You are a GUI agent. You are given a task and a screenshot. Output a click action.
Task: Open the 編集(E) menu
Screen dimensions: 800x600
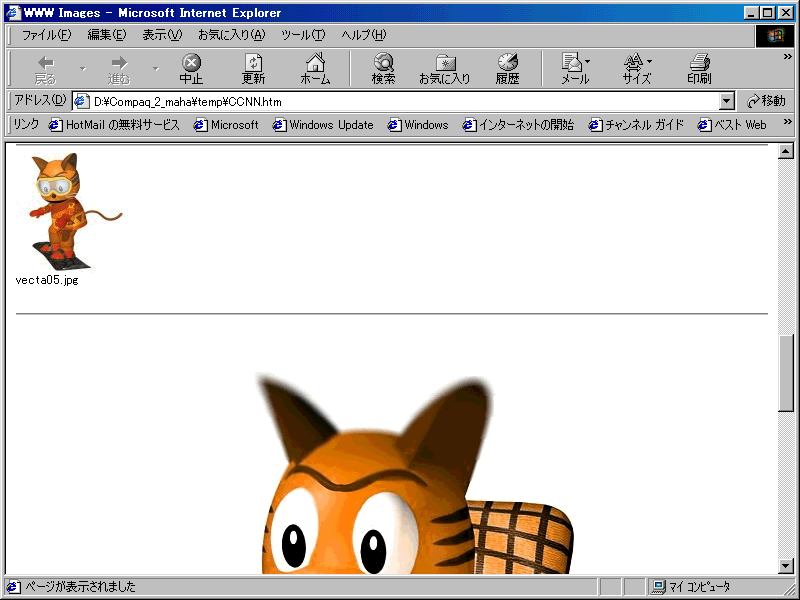coord(106,35)
